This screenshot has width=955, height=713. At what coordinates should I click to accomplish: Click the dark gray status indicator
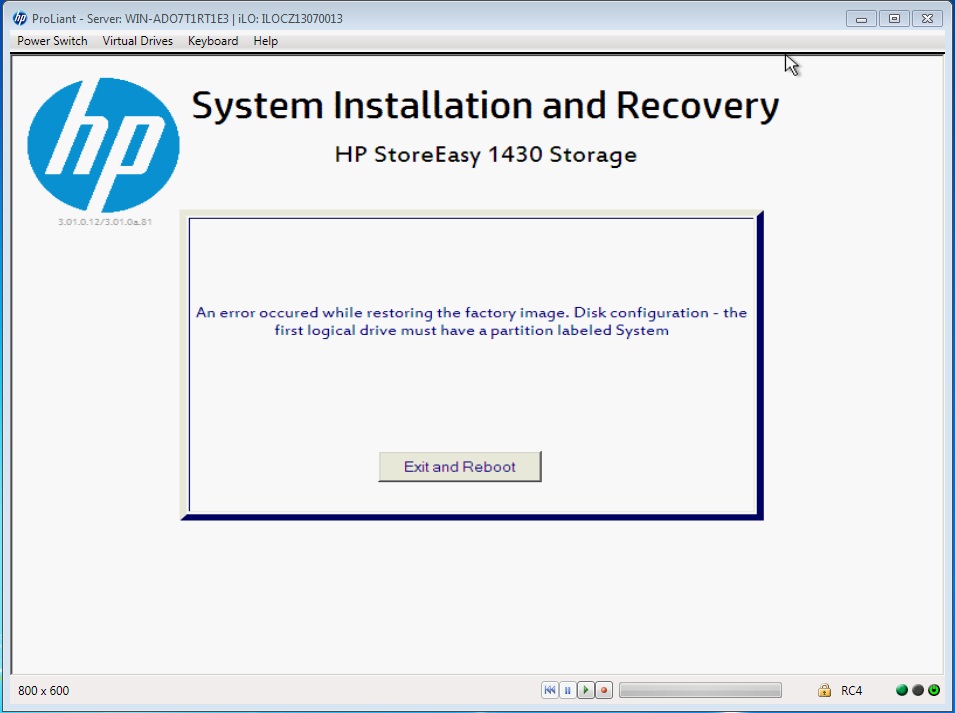click(918, 690)
